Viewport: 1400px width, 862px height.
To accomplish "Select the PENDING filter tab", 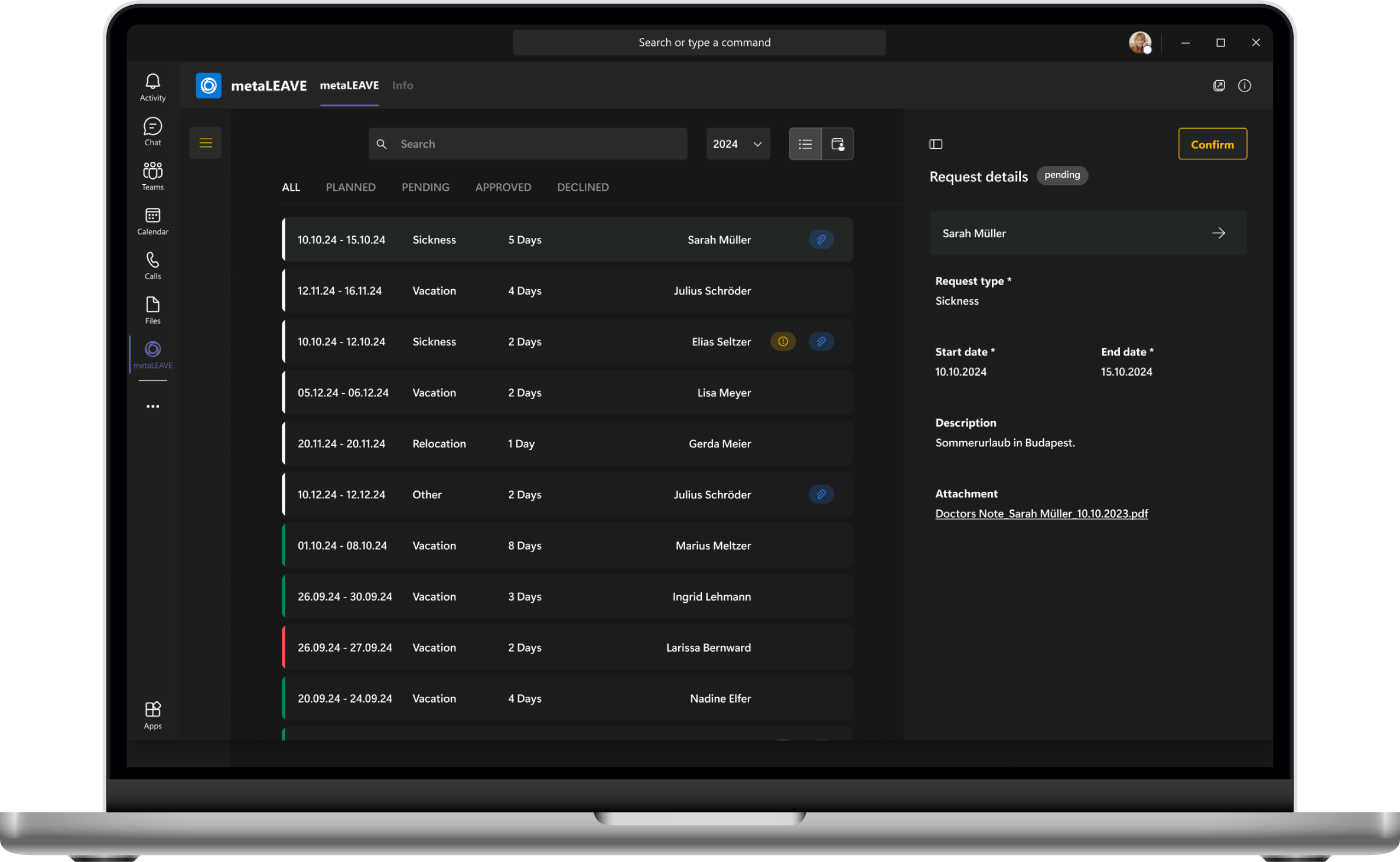I will tap(425, 187).
